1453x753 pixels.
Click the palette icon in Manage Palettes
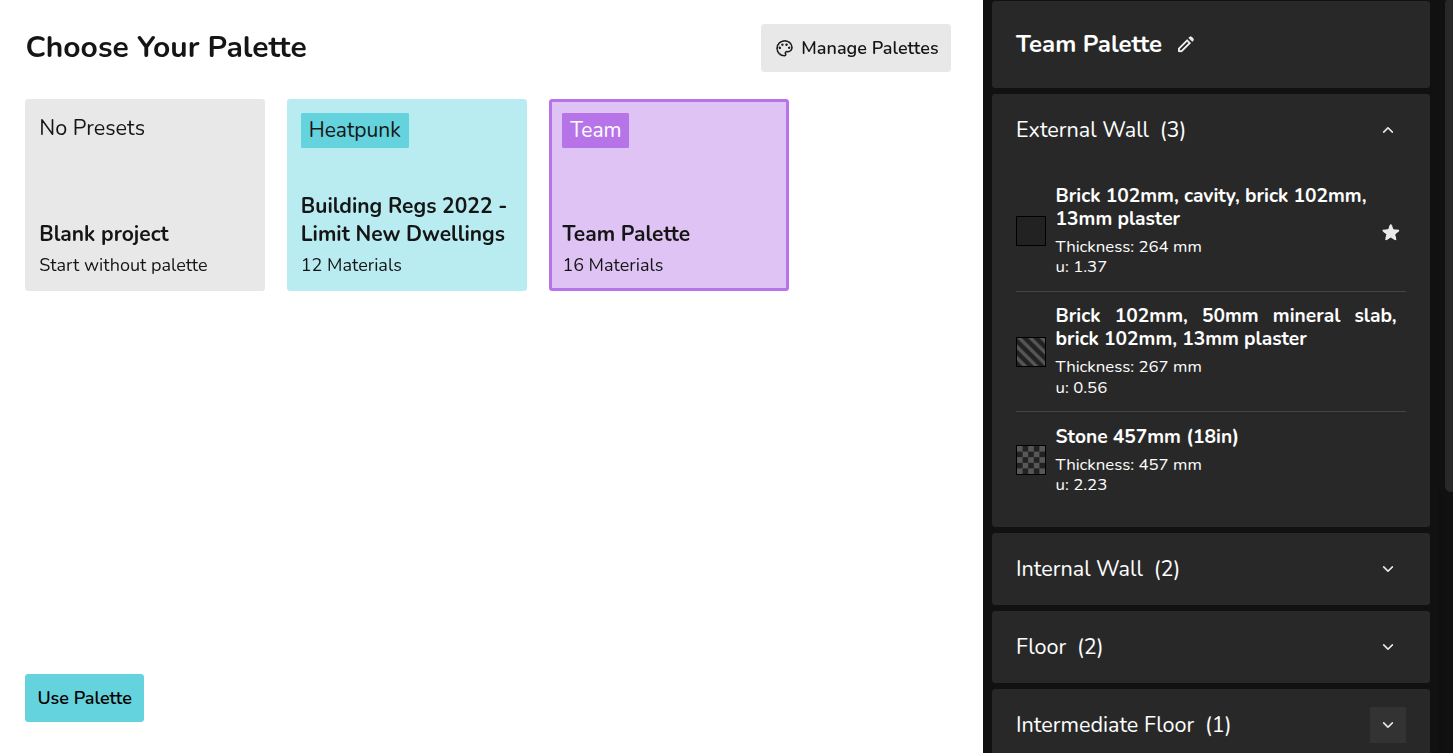coord(784,48)
